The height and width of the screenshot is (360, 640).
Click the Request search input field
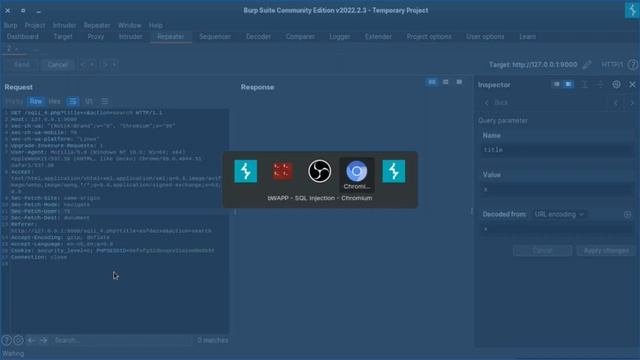[122, 340]
